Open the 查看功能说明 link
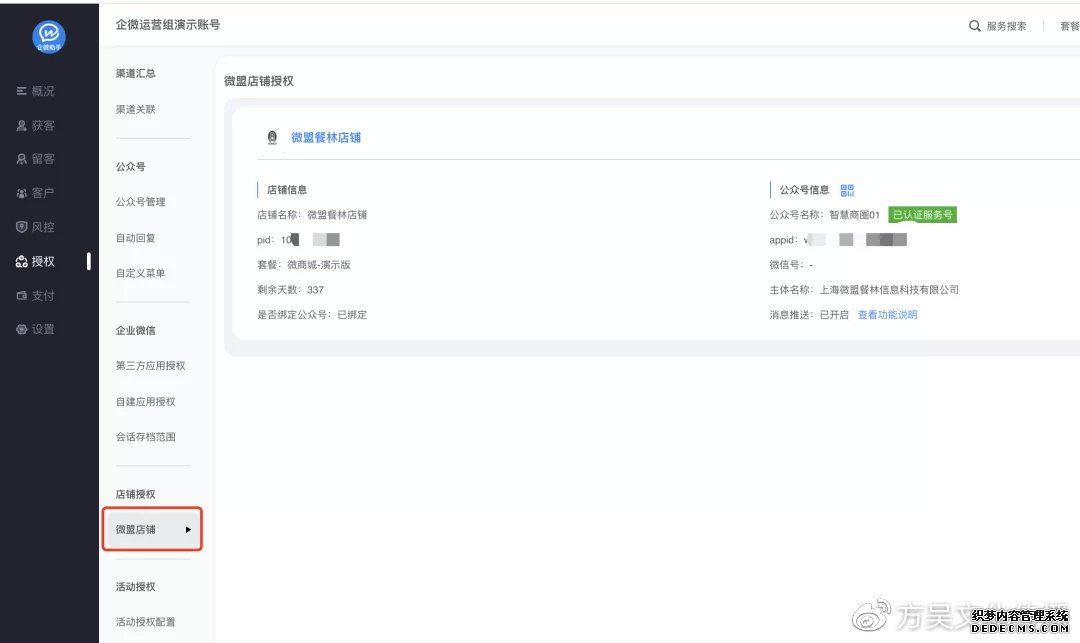 887,315
